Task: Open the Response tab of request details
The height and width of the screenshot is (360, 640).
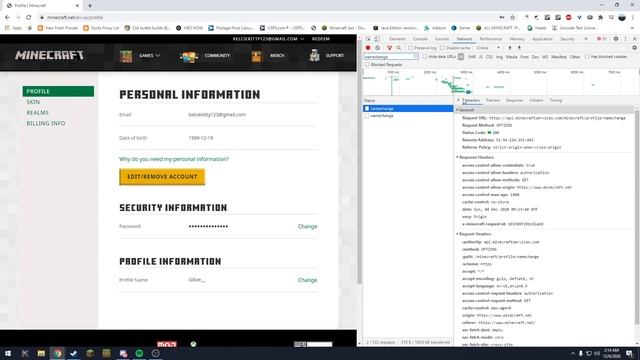Action: [514, 100]
